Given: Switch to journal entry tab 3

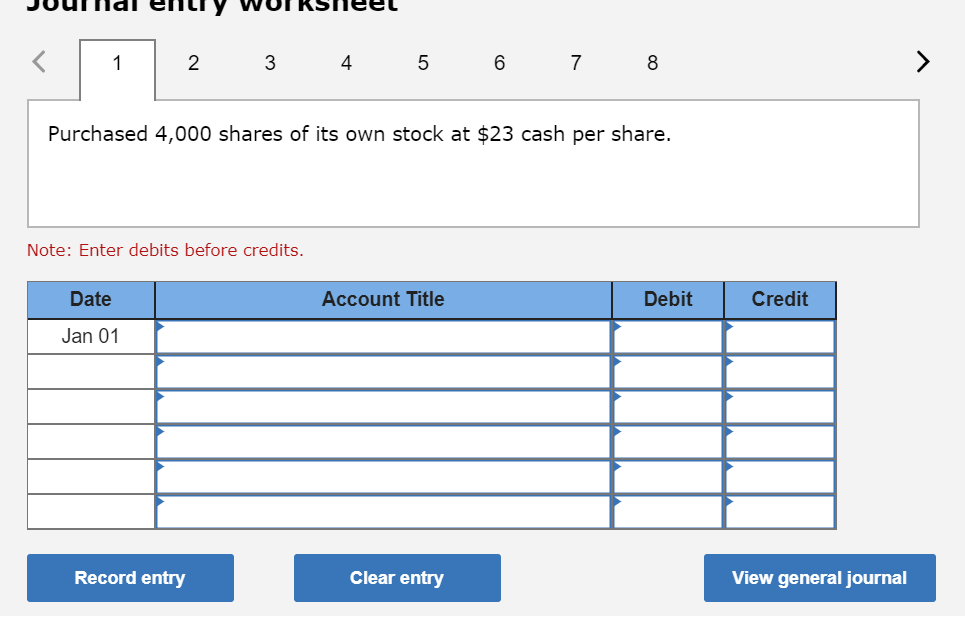Looking at the screenshot, I should click(270, 62).
